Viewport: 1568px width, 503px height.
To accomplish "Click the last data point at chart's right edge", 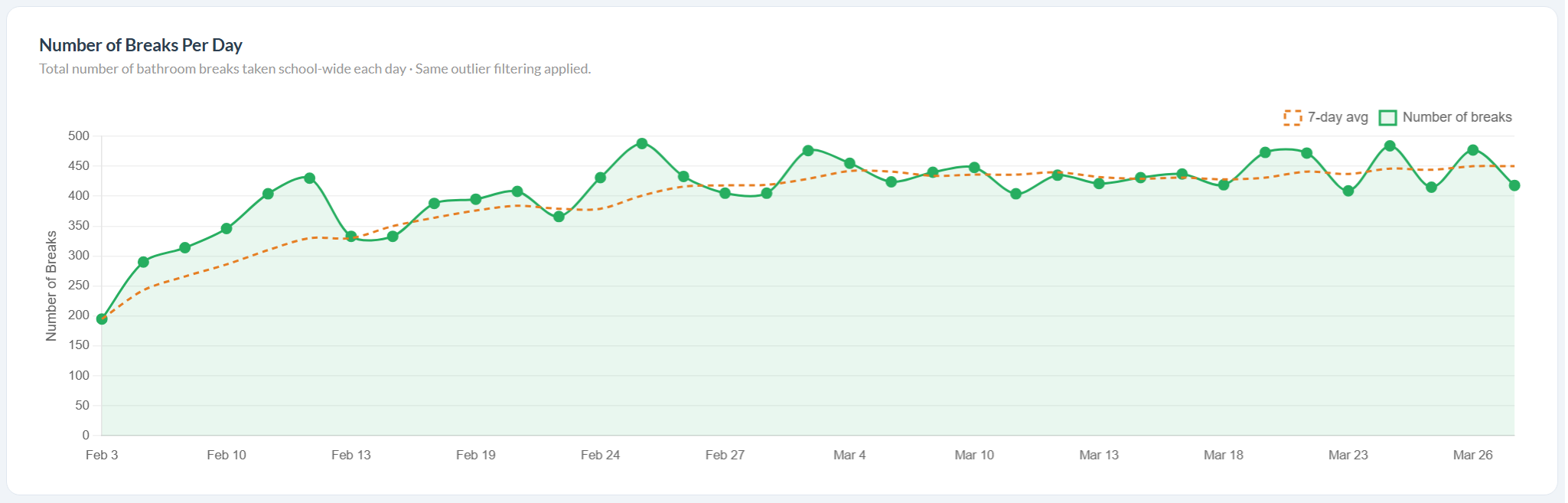I will (1514, 185).
